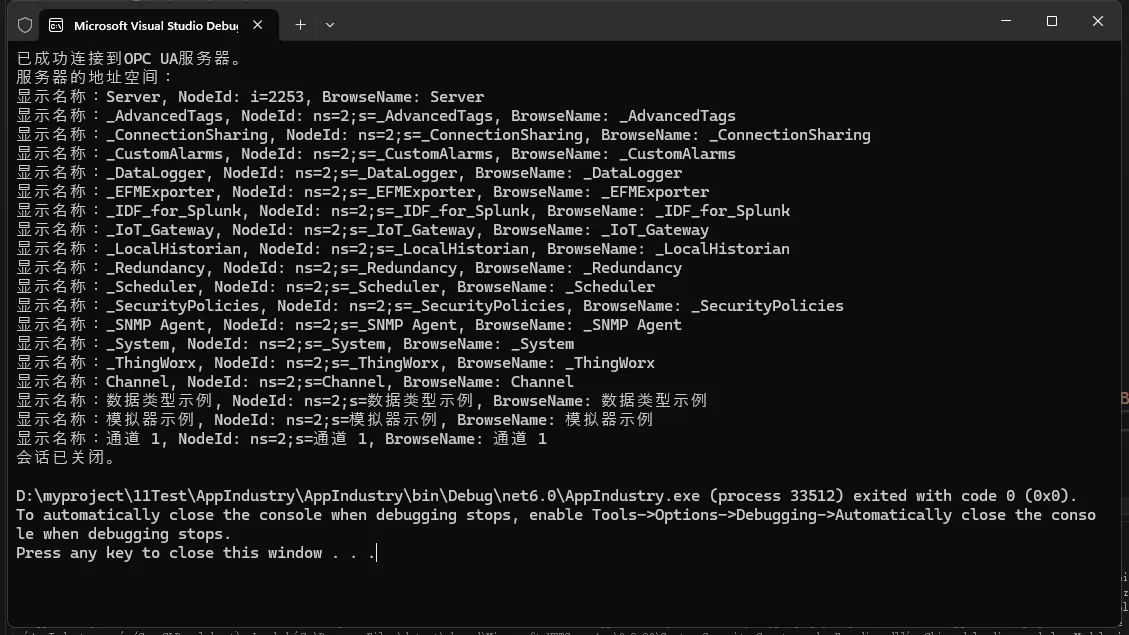Viewport: 1129px width, 635px height.
Task: Click the _SecurityPolicies output line
Action: tap(430, 306)
